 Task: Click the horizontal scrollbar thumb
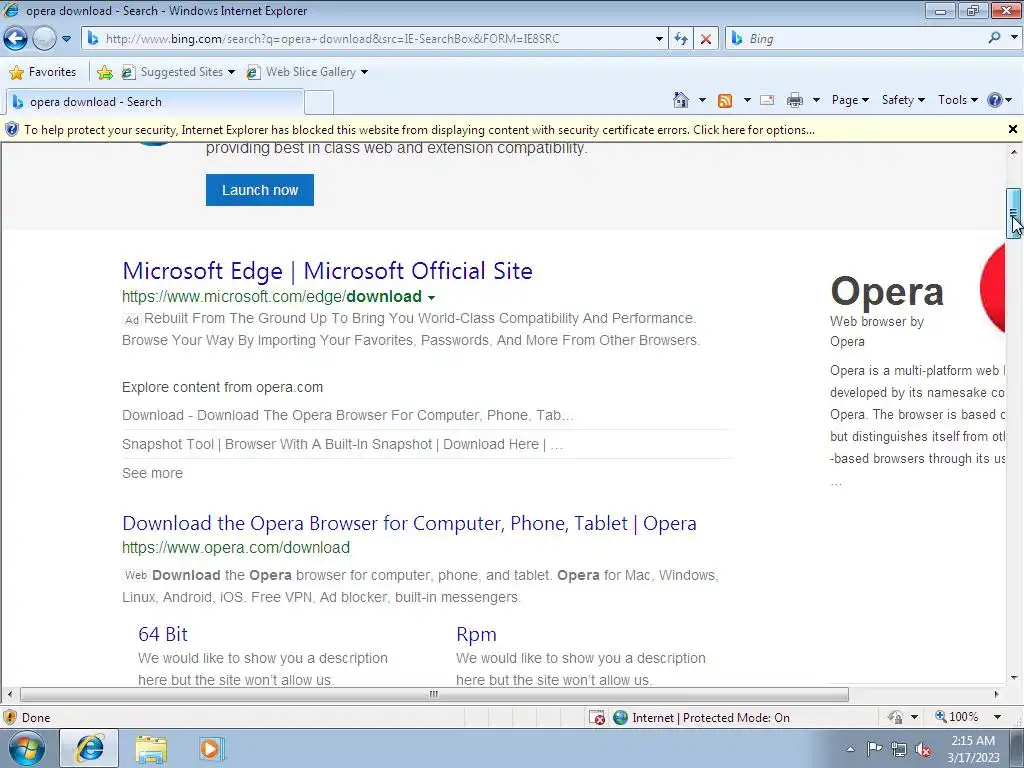tap(434, 694)
